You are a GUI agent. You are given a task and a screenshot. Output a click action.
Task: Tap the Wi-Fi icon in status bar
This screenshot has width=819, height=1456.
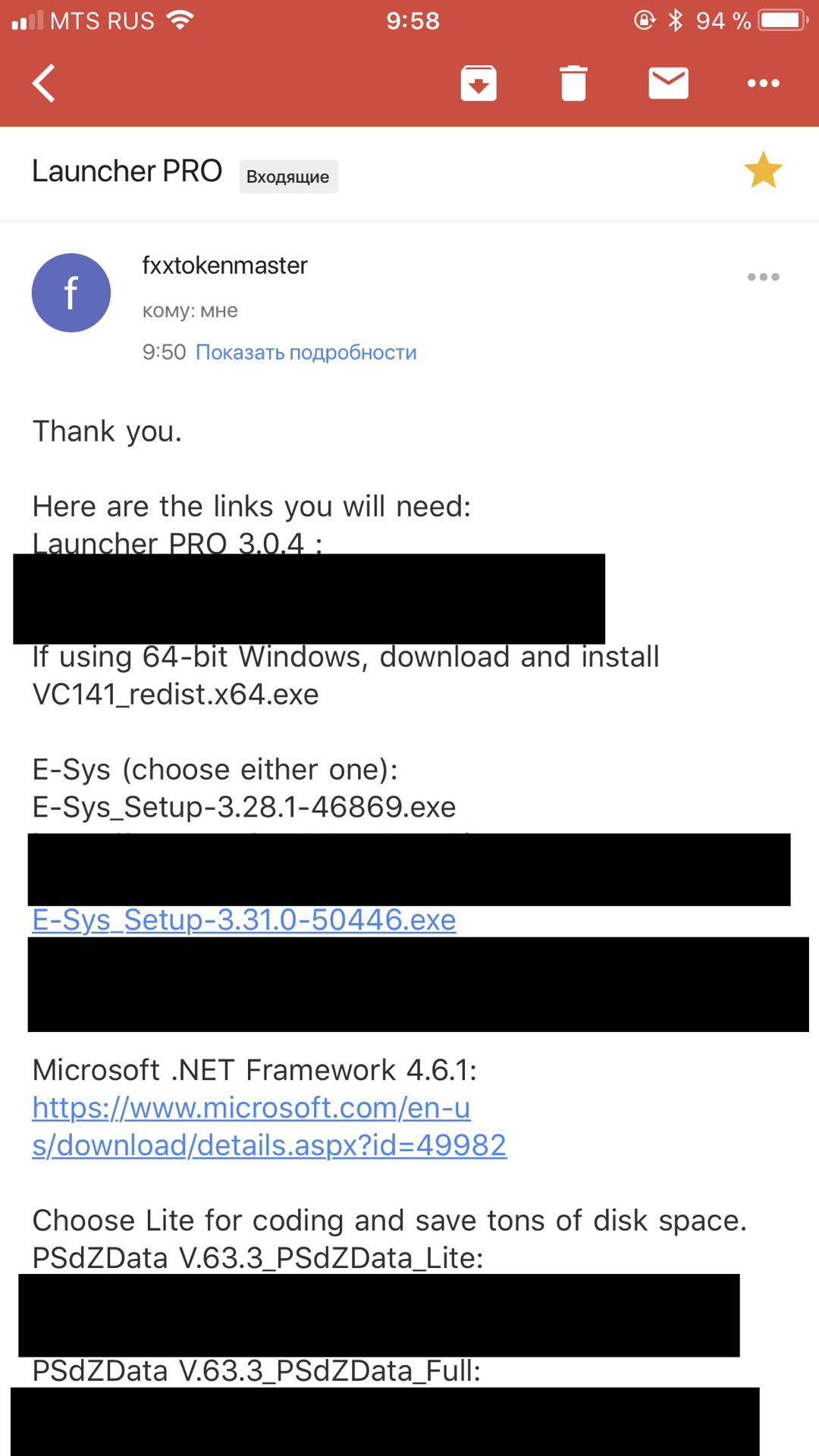180,20
